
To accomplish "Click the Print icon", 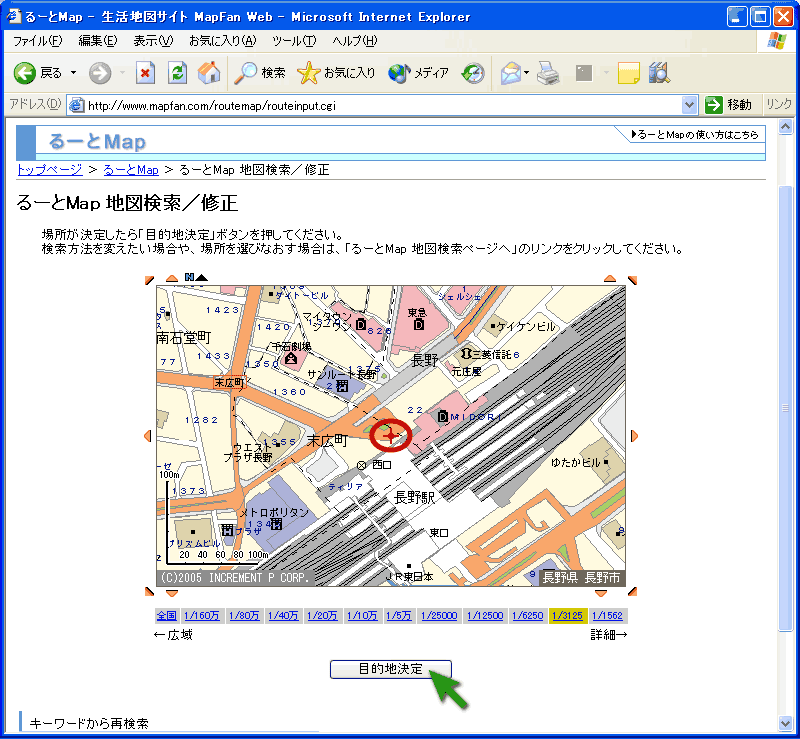I will coord(548,73).
